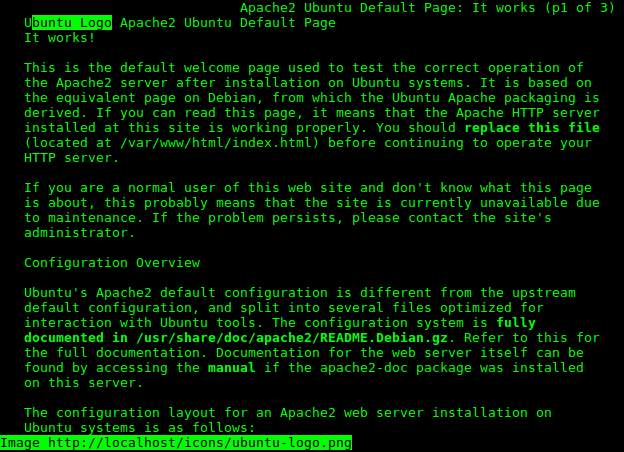The width and height of the screenshot is (624, 452).
Task: Follow the highlighted "Ubuntu Logo" link
Action: click(x=68, y=23)
